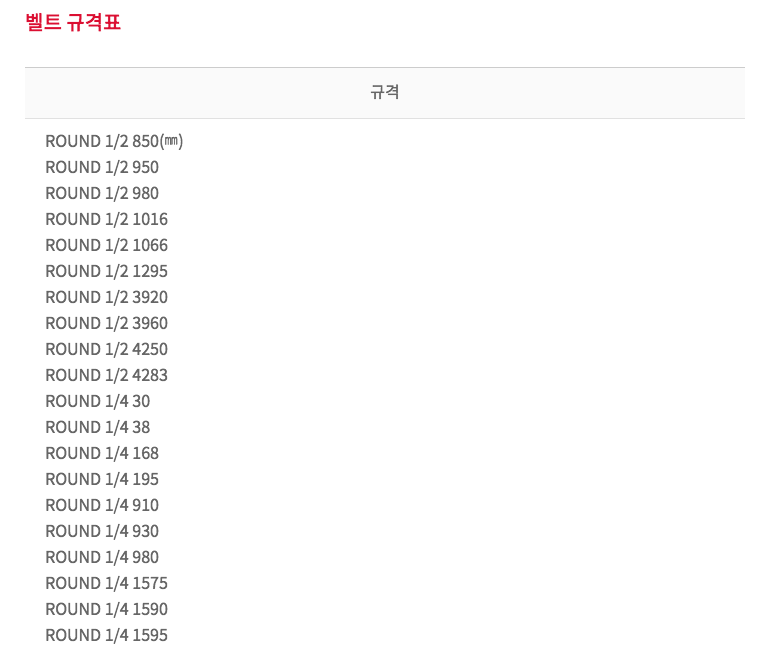Image resolution: width=759 pixels, height=650 pixels.
Task: Click the 벨트 규격표 heading
Action: 73,22
